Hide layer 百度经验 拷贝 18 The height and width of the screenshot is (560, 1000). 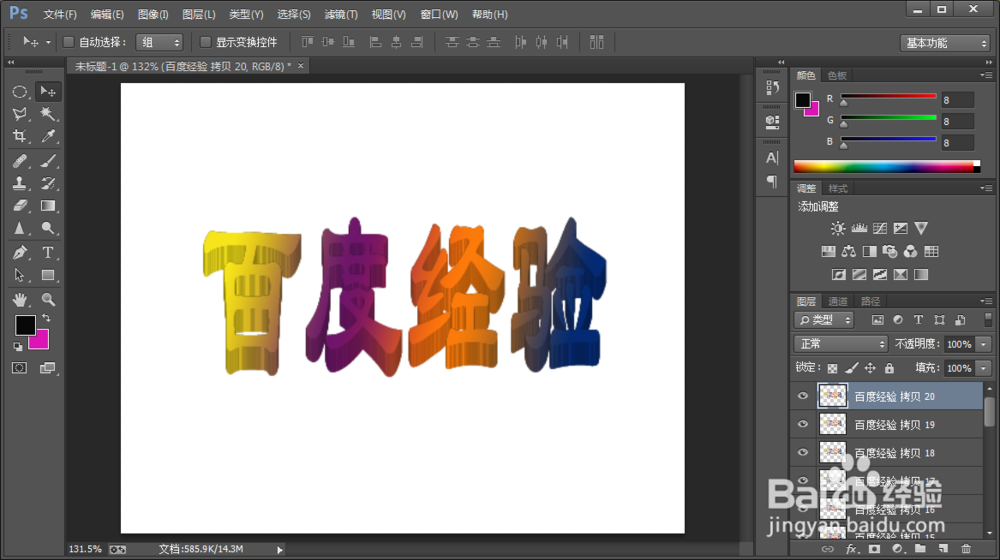coord(803,452)
